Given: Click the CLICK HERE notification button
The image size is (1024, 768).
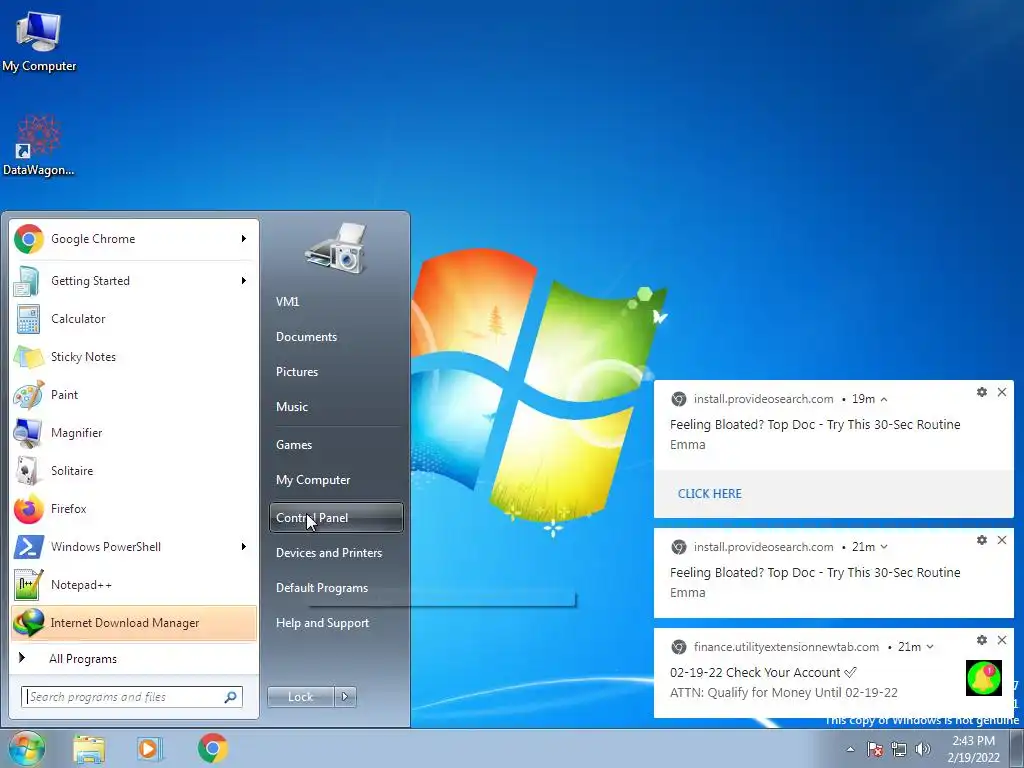Looking at the screenshot, I should [x=710, y=494].
